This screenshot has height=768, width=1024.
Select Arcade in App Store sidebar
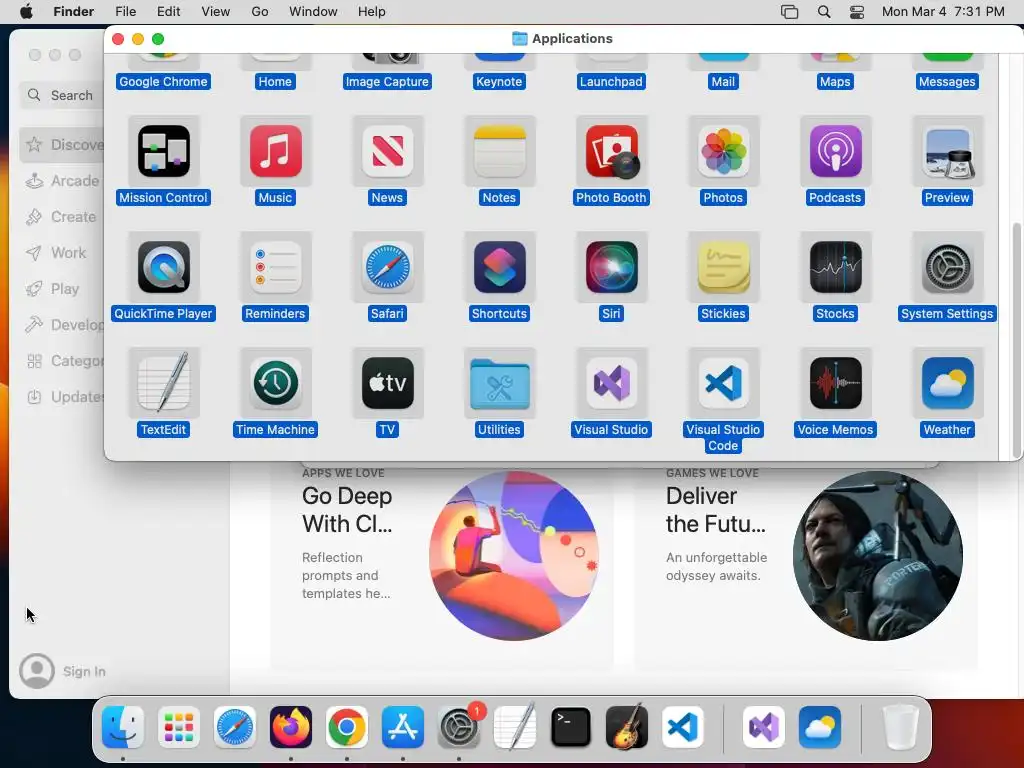(x=62, y=181)
